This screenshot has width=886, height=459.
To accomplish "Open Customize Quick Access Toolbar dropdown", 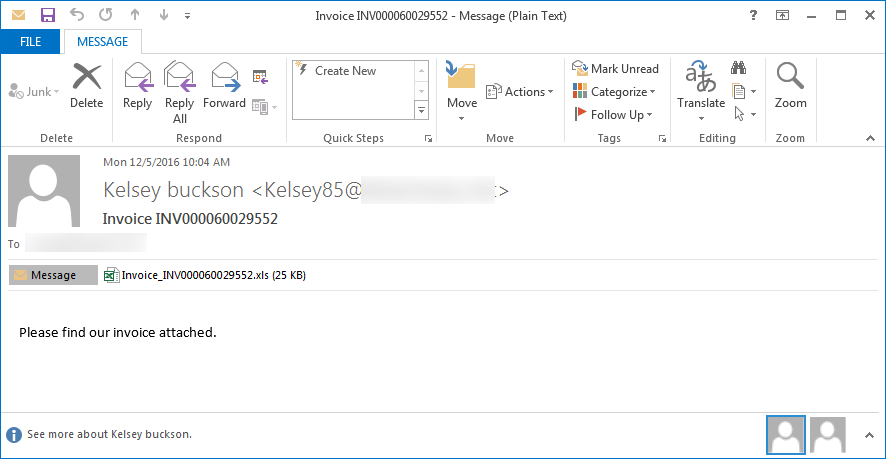I will click(188, 16).
